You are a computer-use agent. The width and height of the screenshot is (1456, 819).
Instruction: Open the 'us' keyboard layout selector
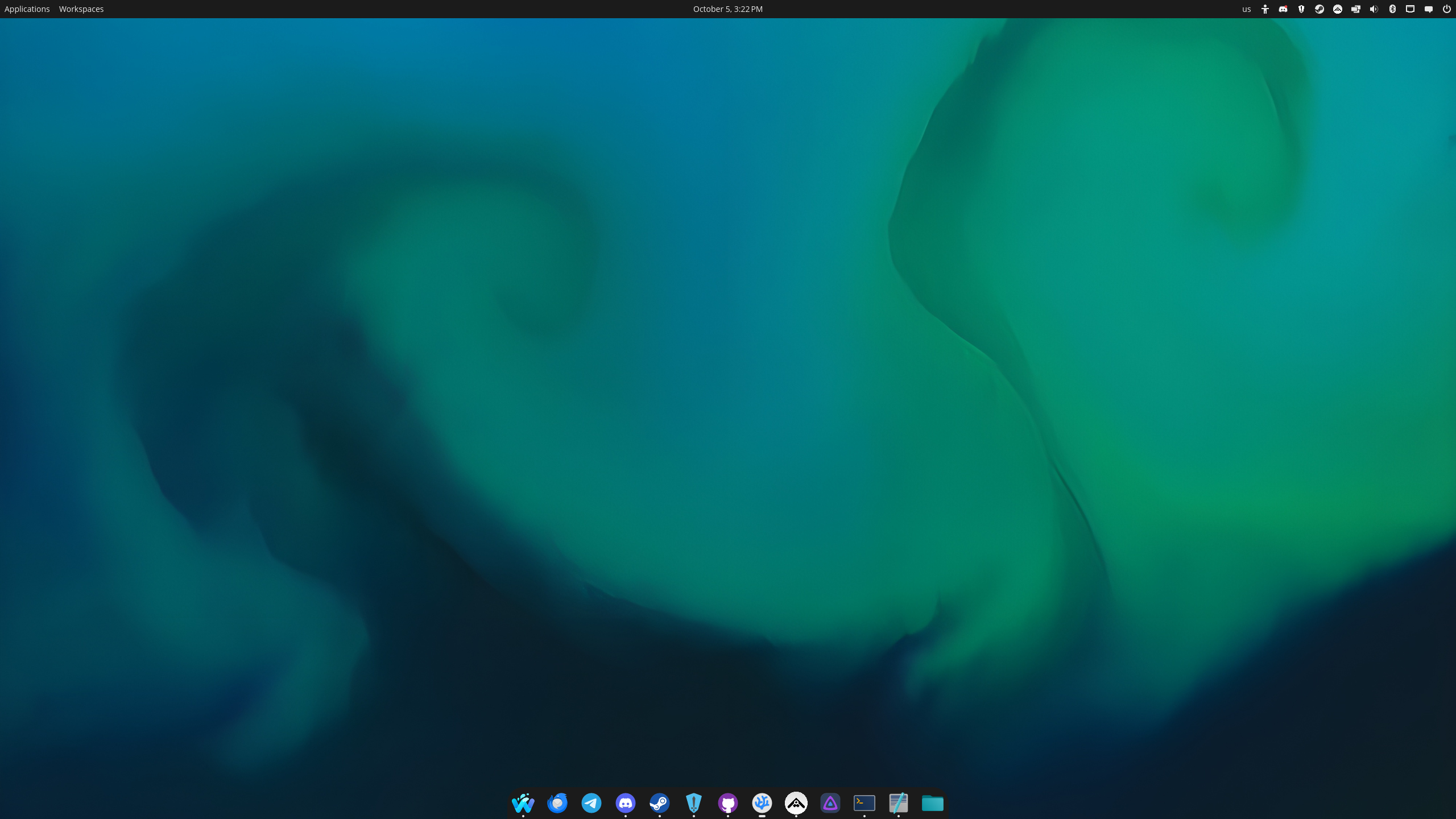[1246, 9]
